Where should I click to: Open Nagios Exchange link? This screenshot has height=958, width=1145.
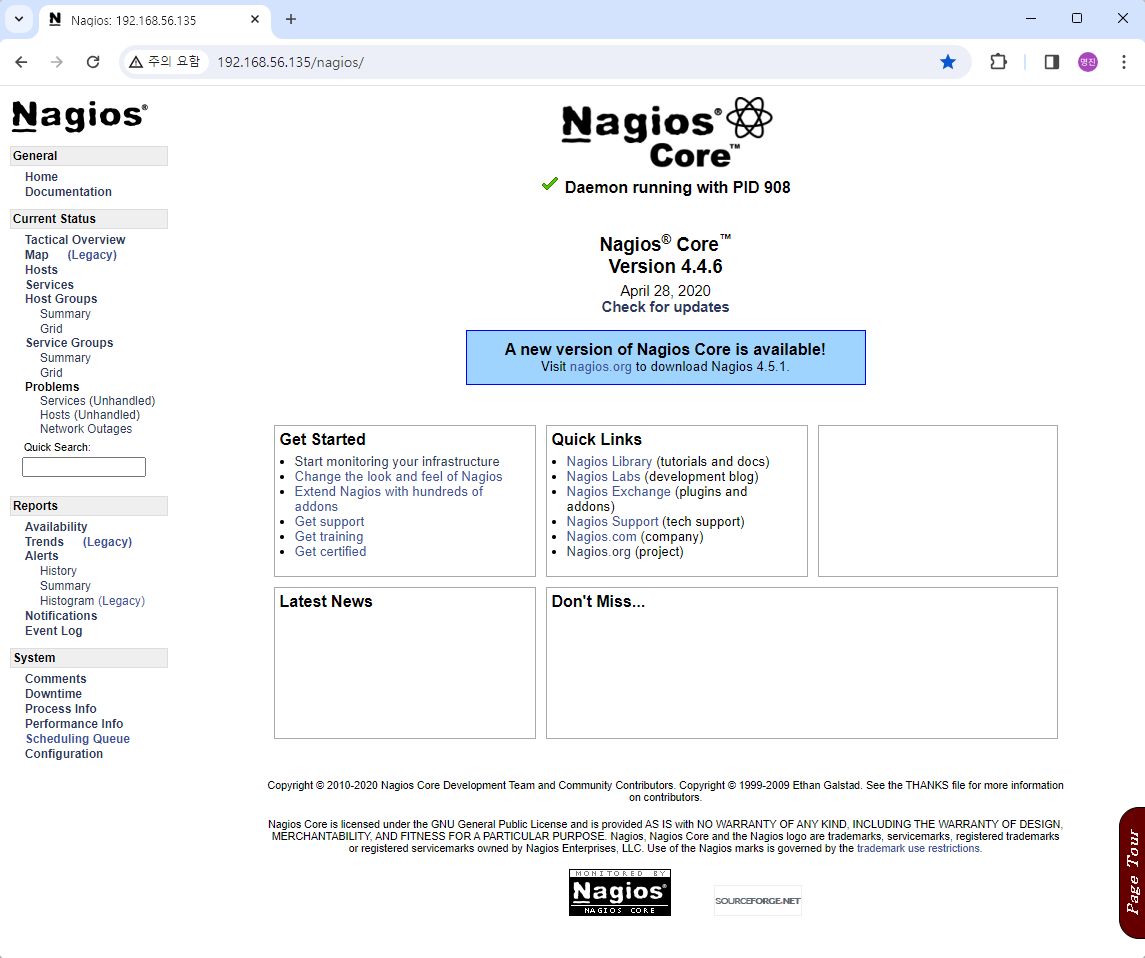click(619, 491)
